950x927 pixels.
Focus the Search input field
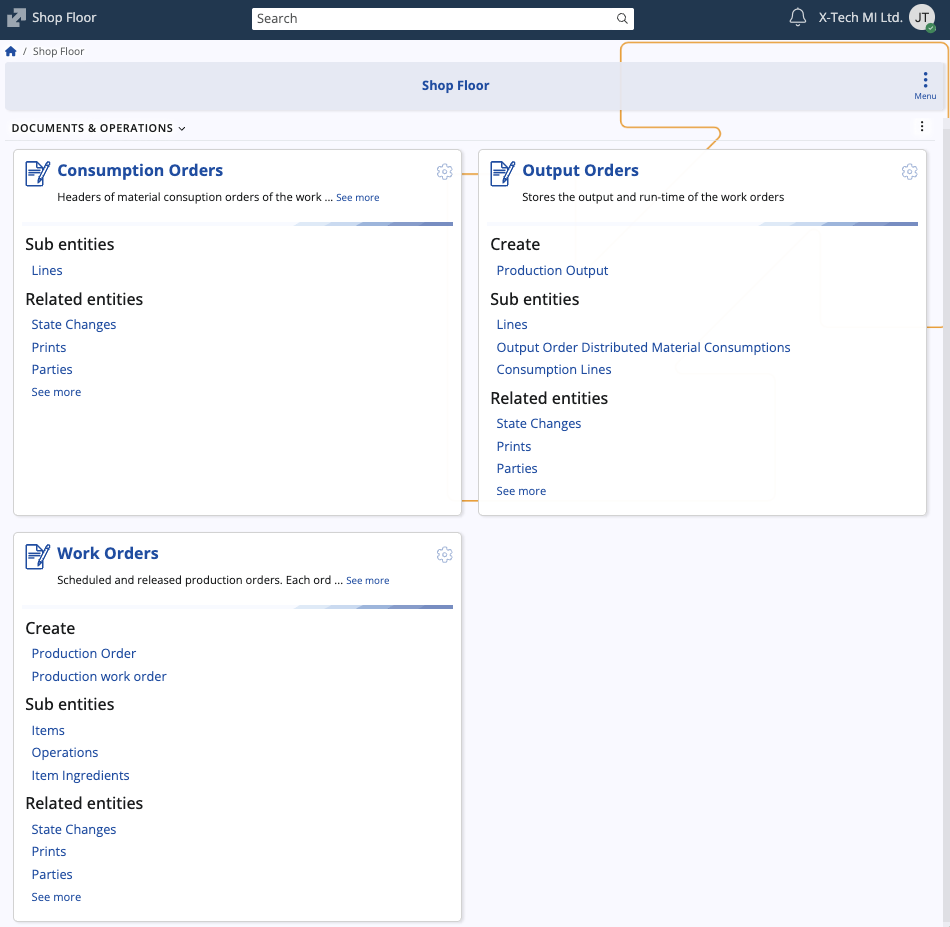[430, 19]
